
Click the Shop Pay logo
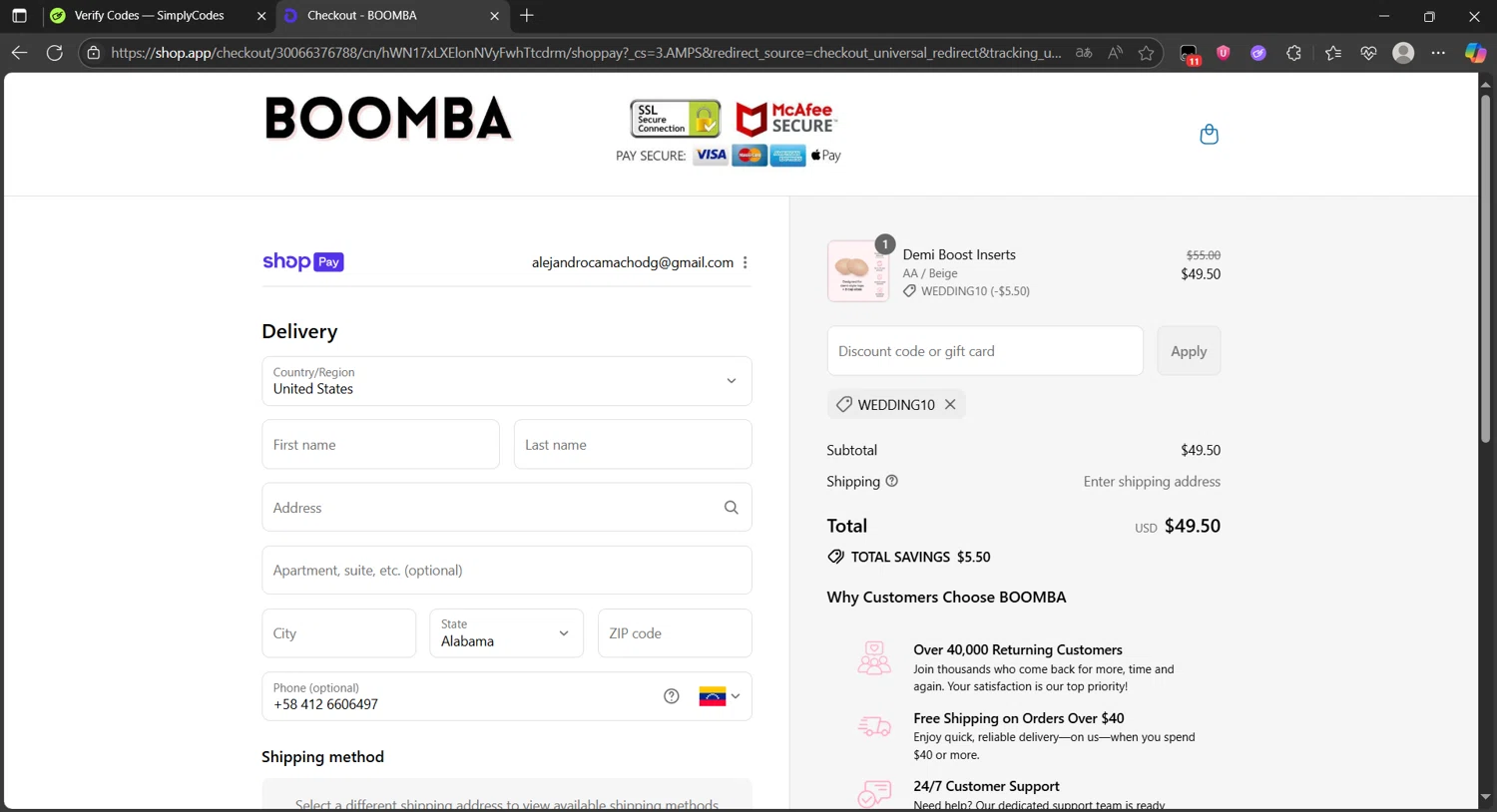tap(303, 261)
